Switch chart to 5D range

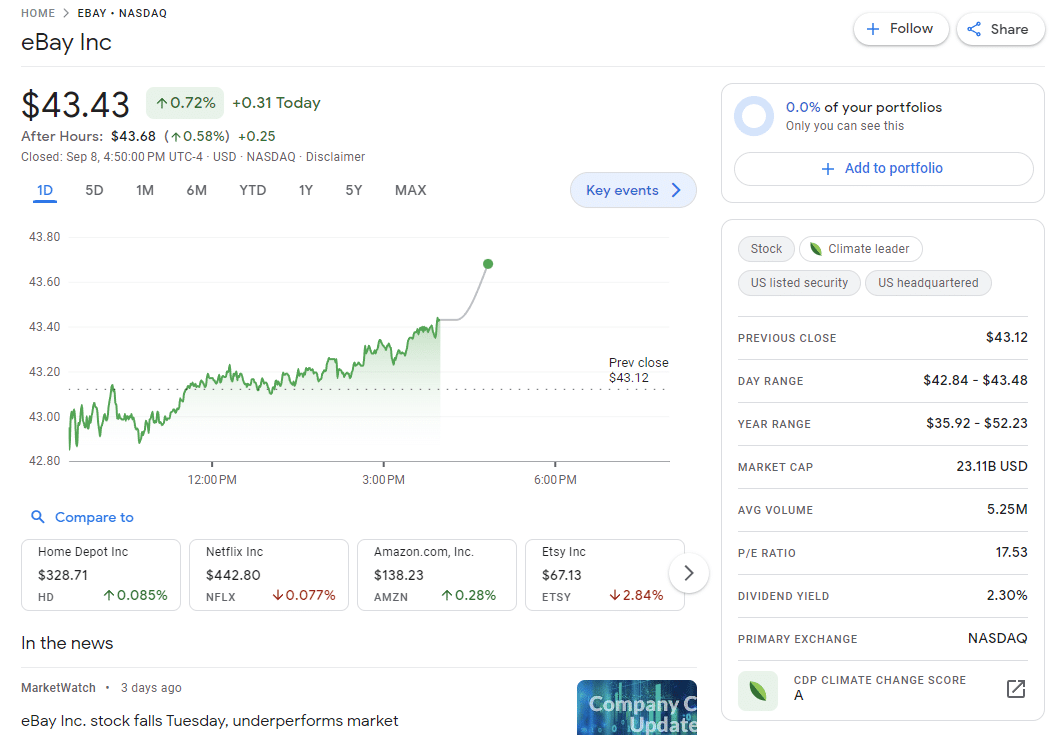tap(94, 191)
